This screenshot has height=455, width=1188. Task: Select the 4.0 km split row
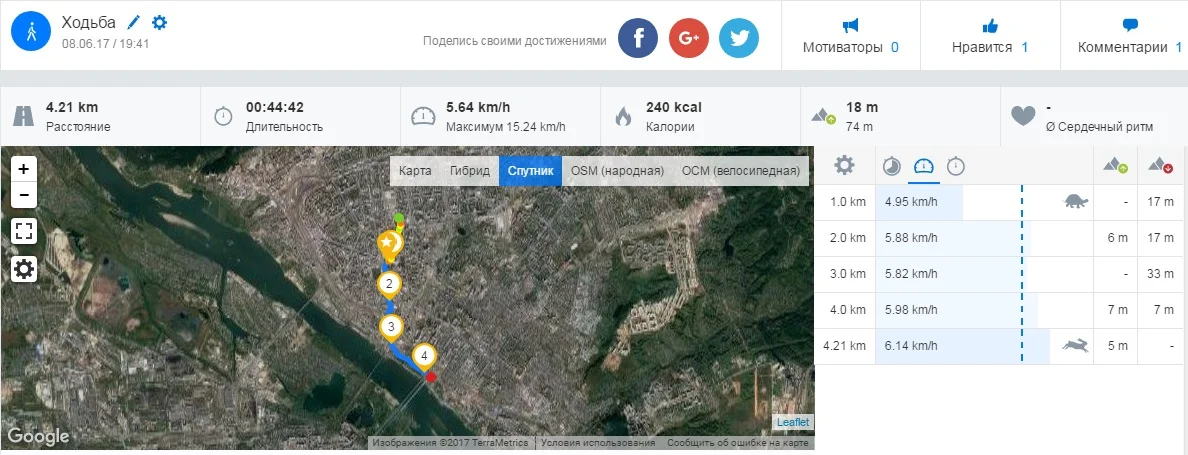(1001, 310)
